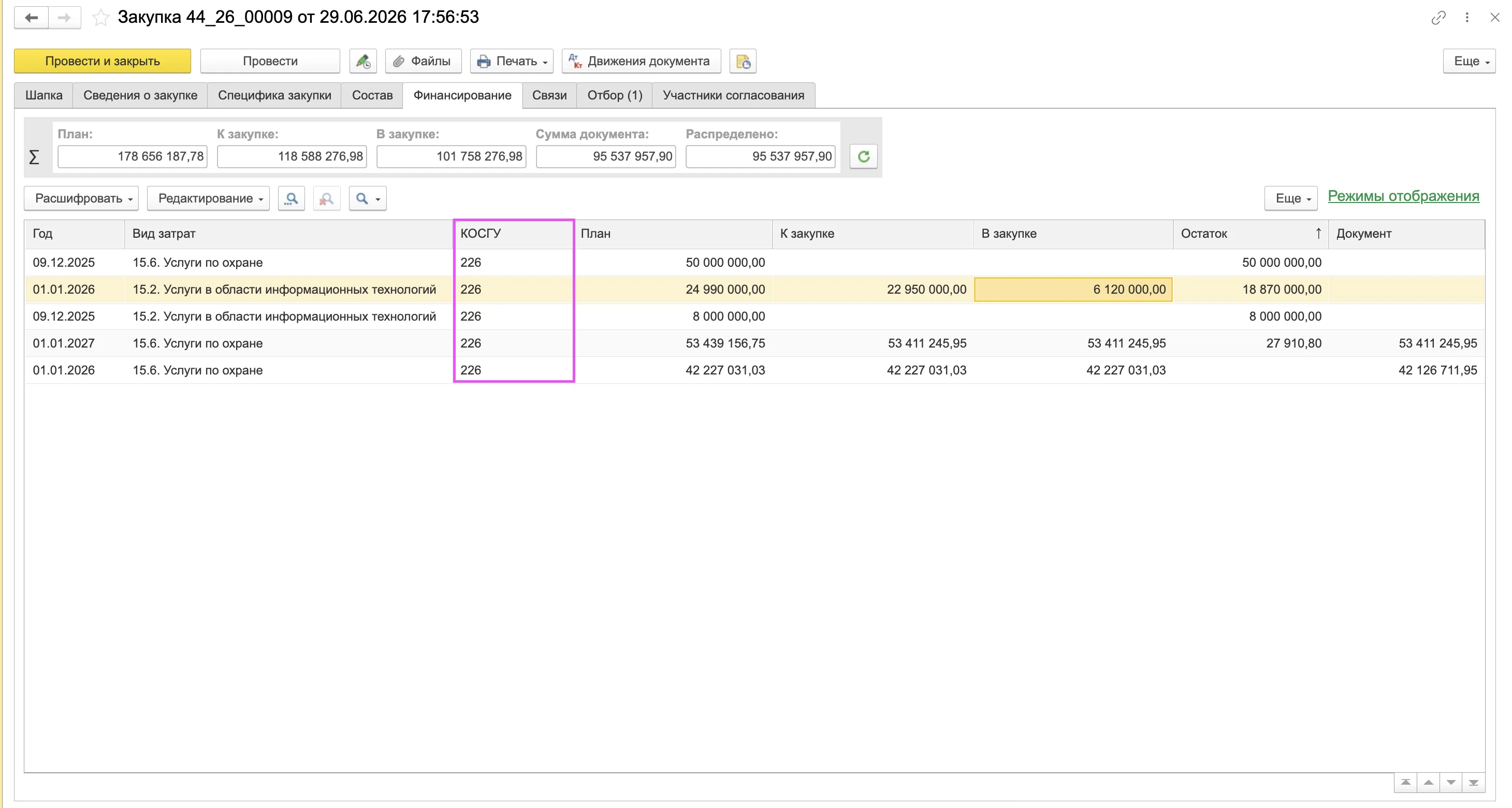Click the План total field
The height and width of the screenshot is (808, 1512).
(133, 157)
